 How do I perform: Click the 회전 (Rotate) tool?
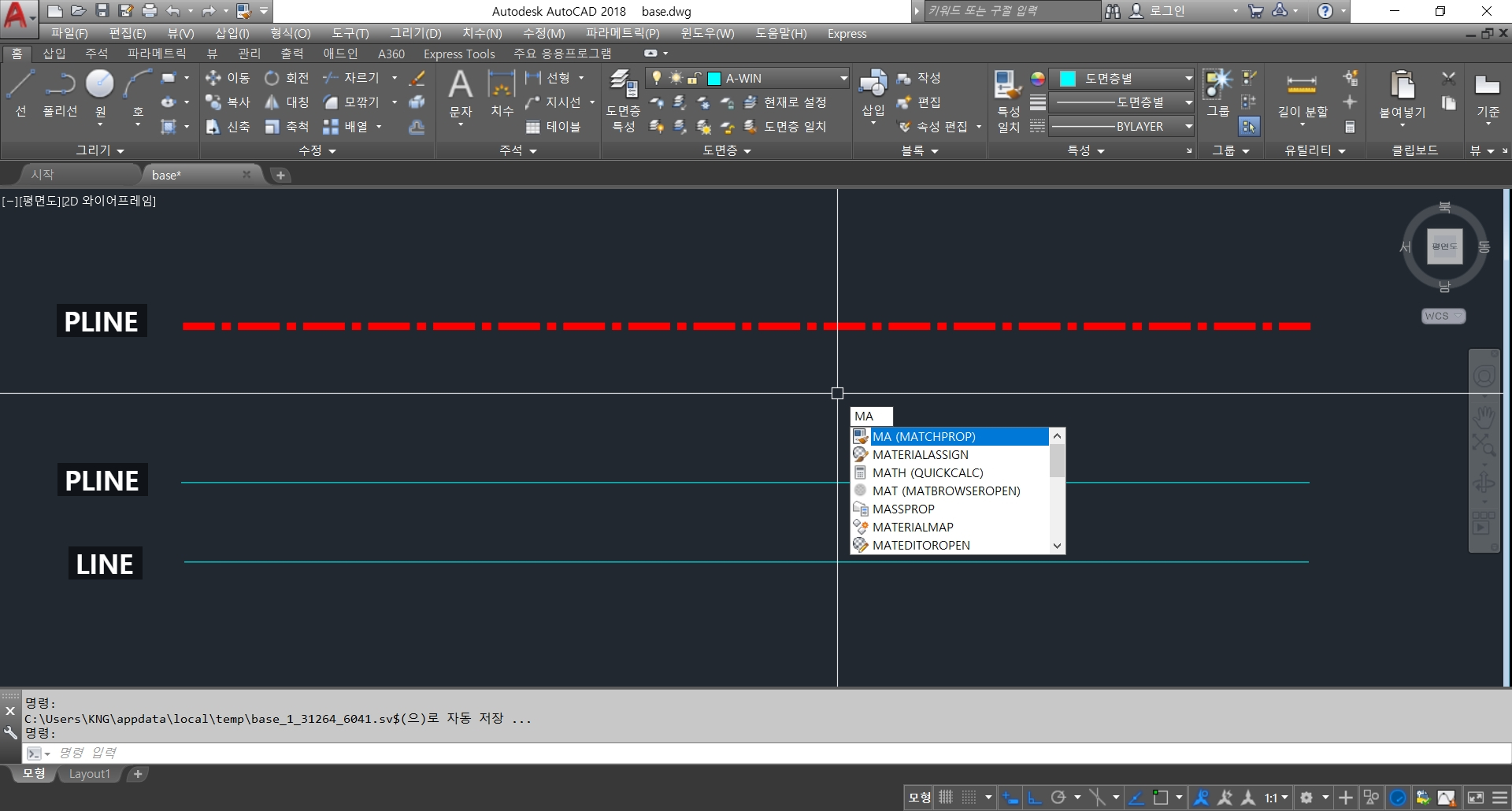coord(287,78)
